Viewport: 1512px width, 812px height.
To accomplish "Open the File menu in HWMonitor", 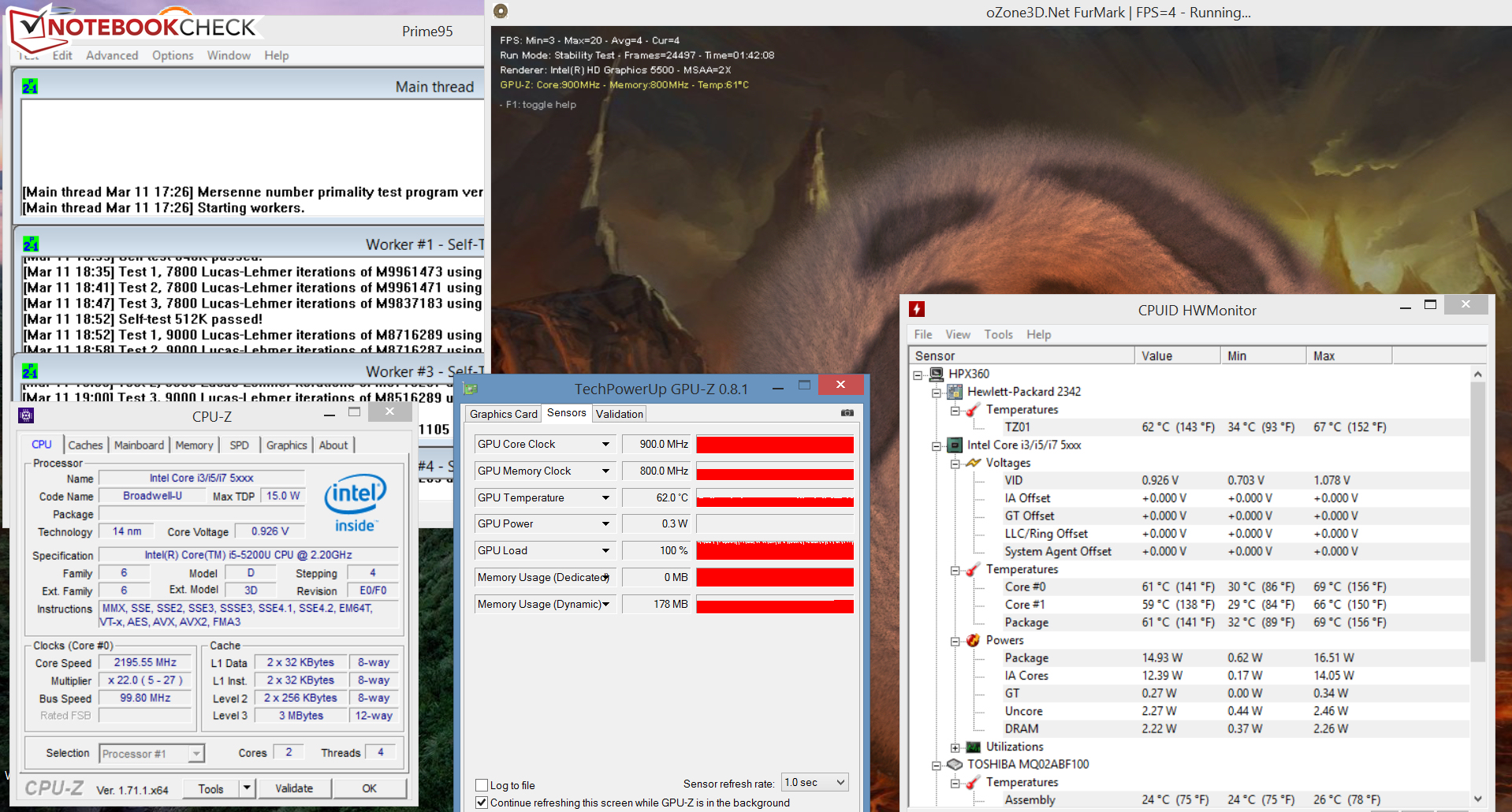I will pos(923,334).
